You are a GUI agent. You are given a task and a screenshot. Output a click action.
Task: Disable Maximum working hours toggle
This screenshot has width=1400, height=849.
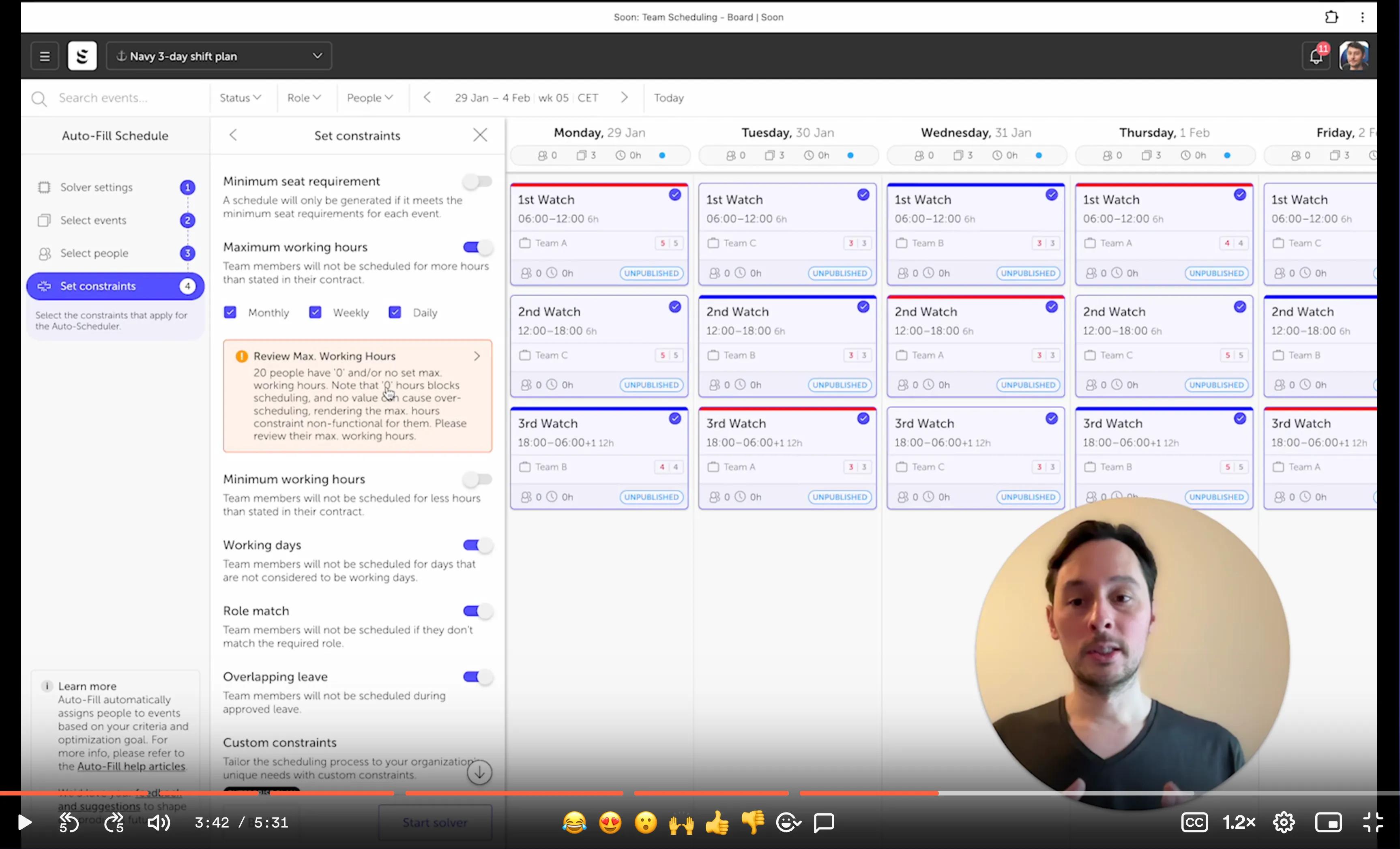pyautogui.click(x=477, y=247)
